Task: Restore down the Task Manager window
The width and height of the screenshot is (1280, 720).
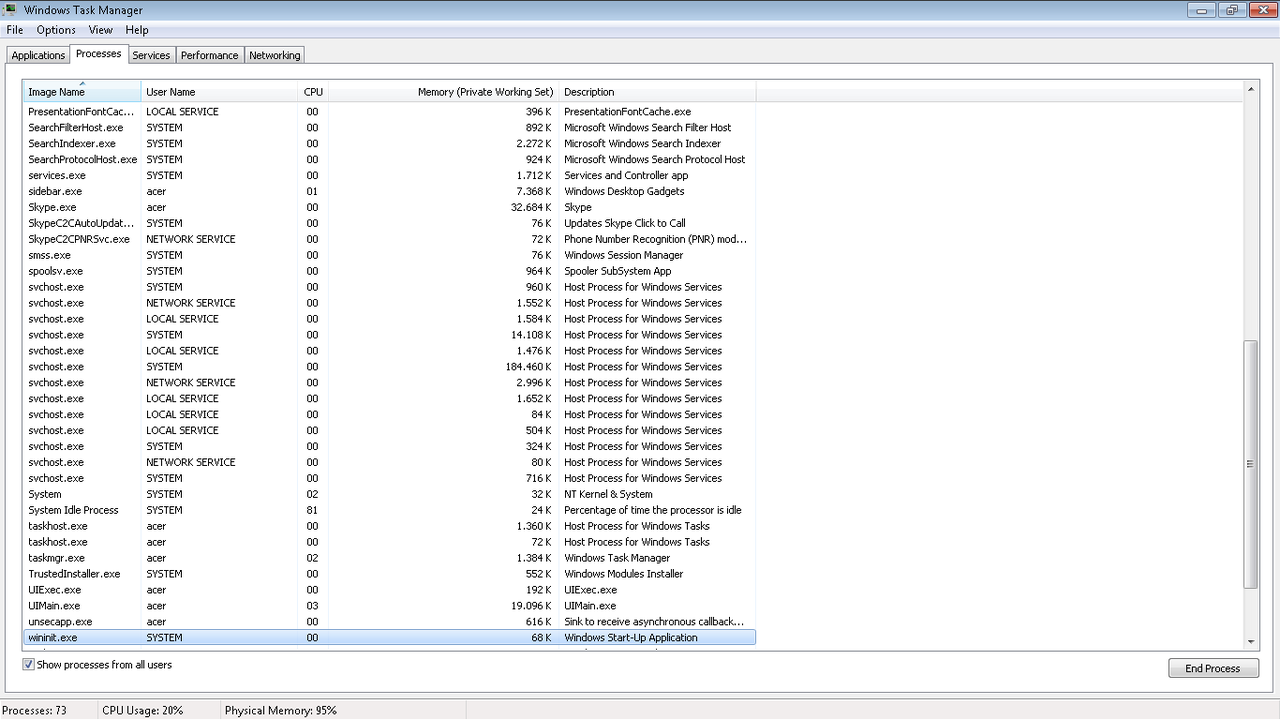Action: tap(1231, 10)
